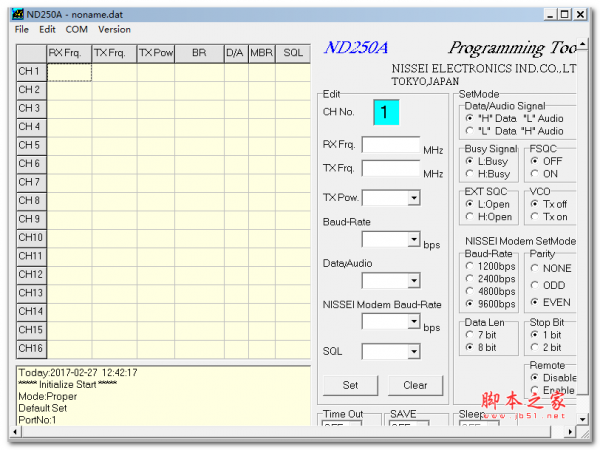Select the CH 9 row header

coord(31,219)
